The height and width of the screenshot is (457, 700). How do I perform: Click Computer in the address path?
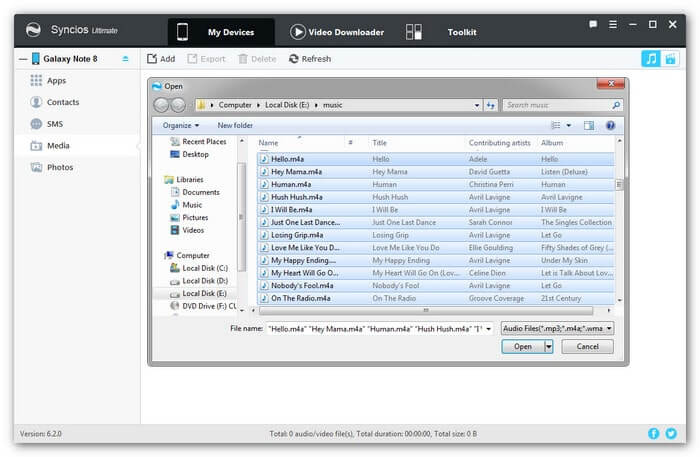[235, 105]
